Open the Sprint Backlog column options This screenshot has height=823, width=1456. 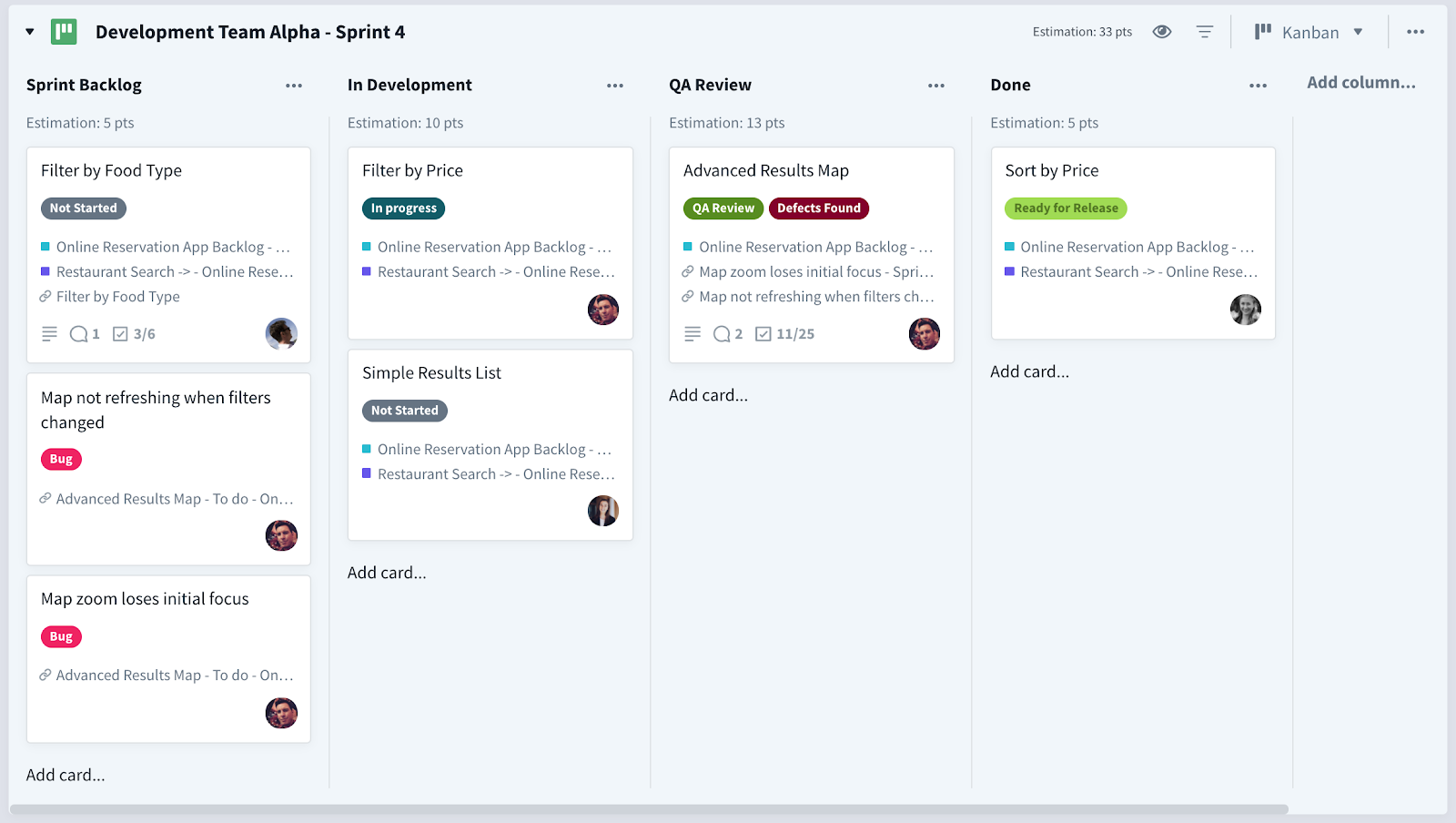294,86
